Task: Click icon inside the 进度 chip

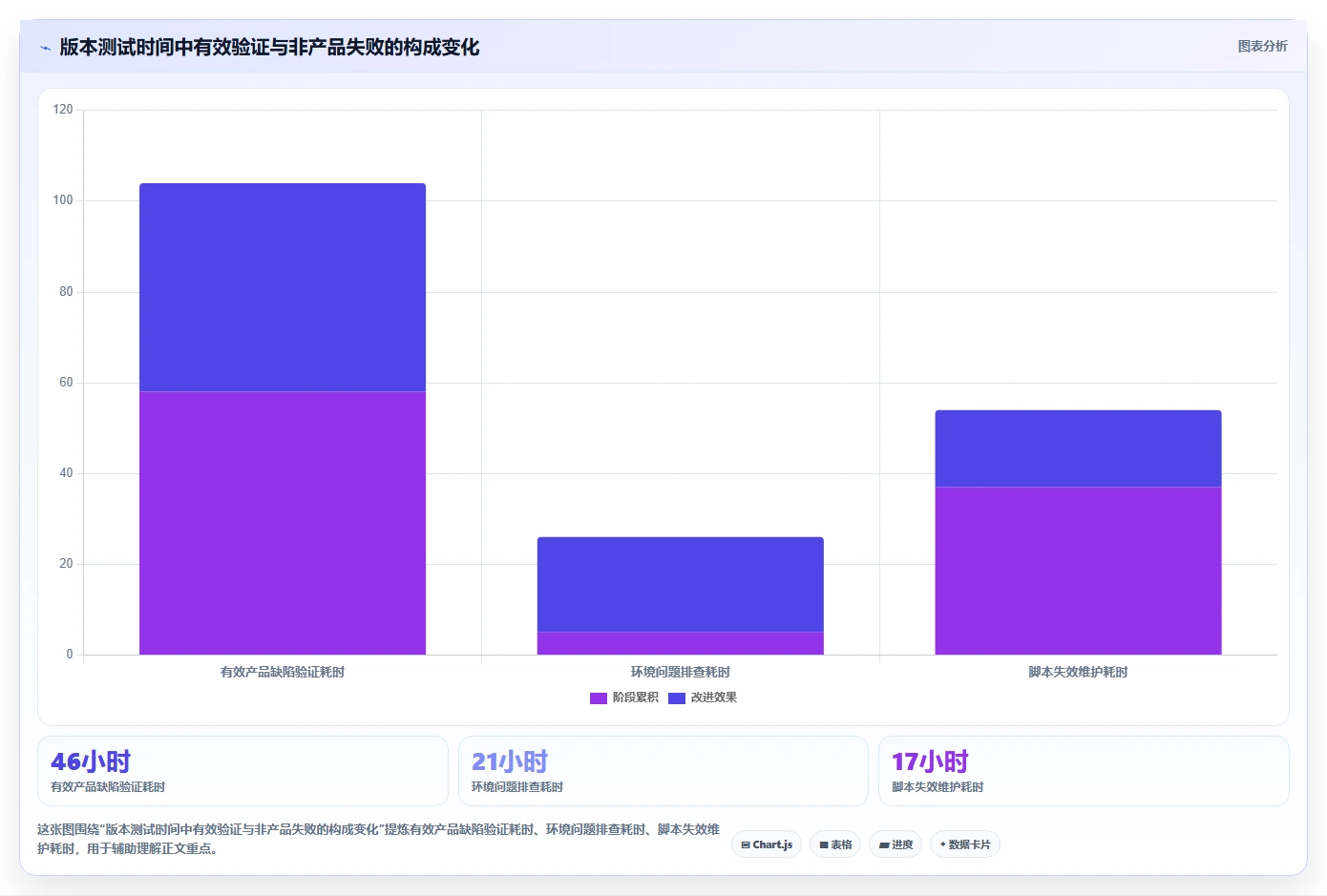Action: pos(884,845)
